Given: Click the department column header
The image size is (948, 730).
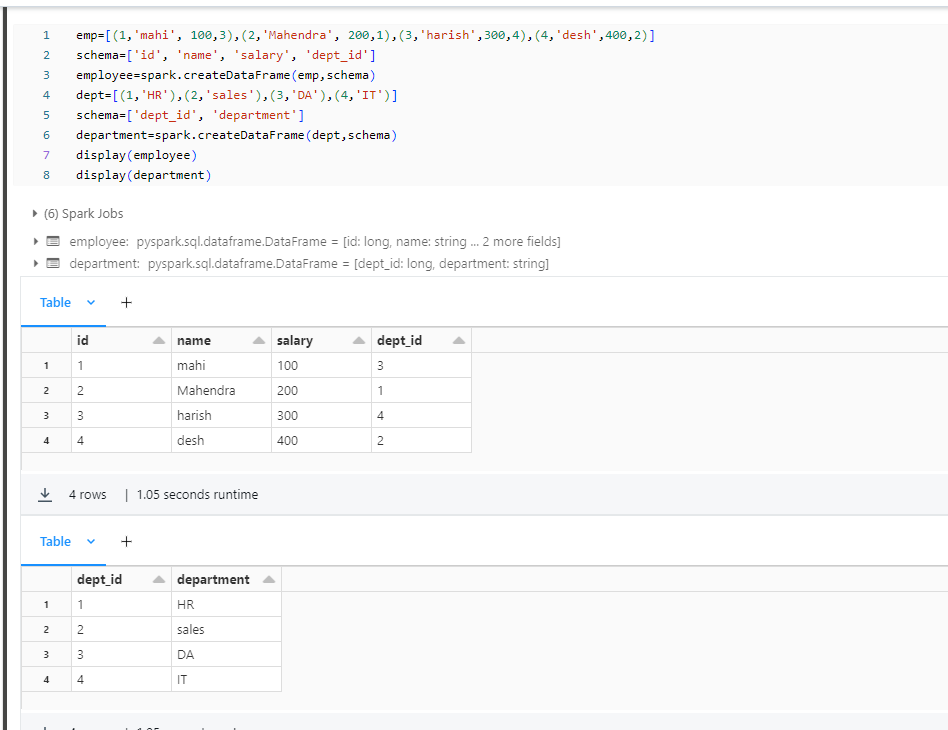Looking at the screenshot, I should pos(227,579).
